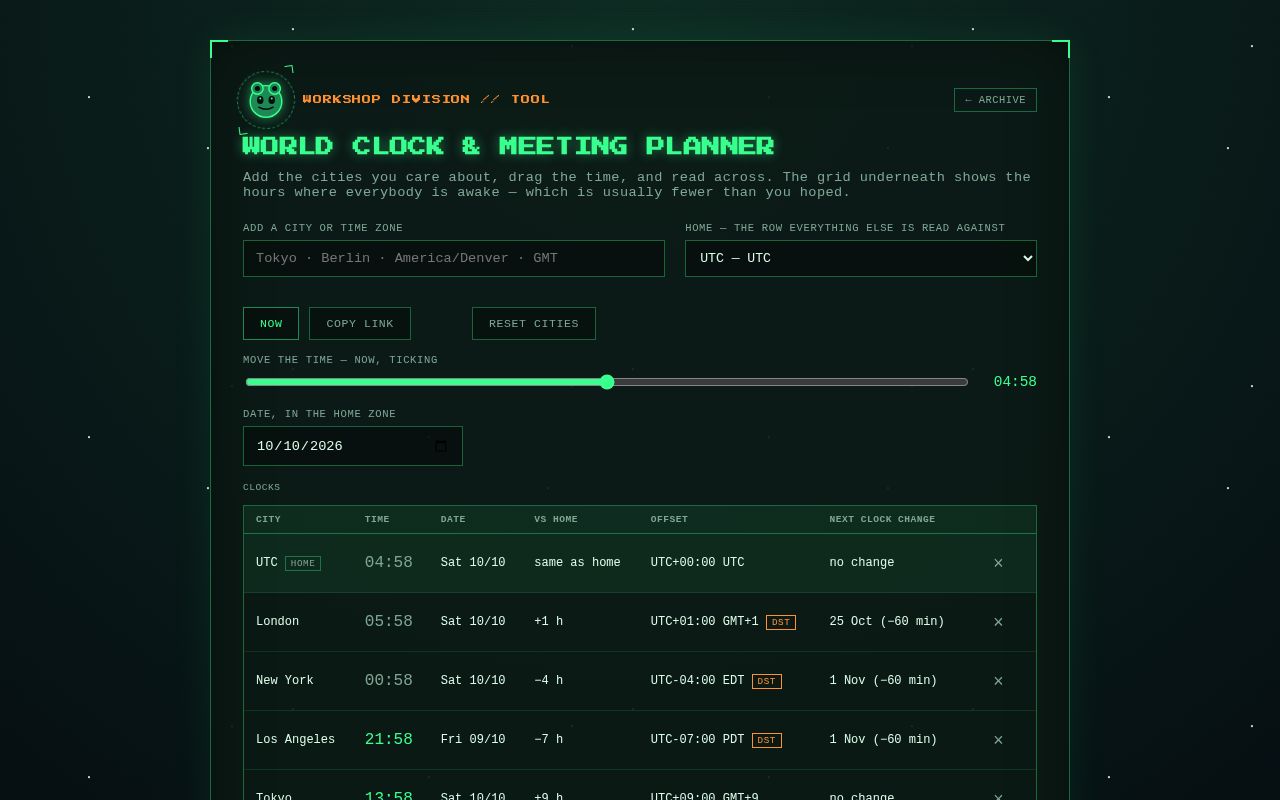Image resolution: width=1280 pixels, height=800 pixels.
Task: Click the 'UTC-04:00 EDT' offset
Action: coord(698,681)
